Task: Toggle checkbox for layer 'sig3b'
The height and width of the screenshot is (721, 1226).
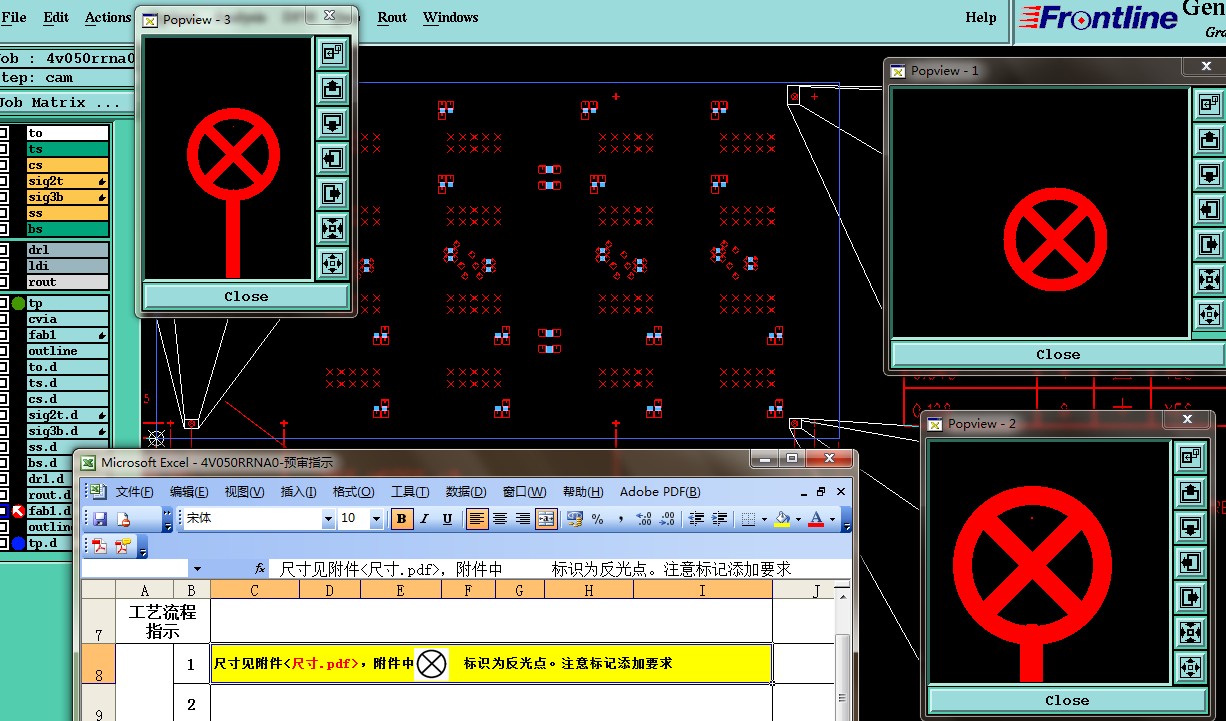Action: coord(4,197)
